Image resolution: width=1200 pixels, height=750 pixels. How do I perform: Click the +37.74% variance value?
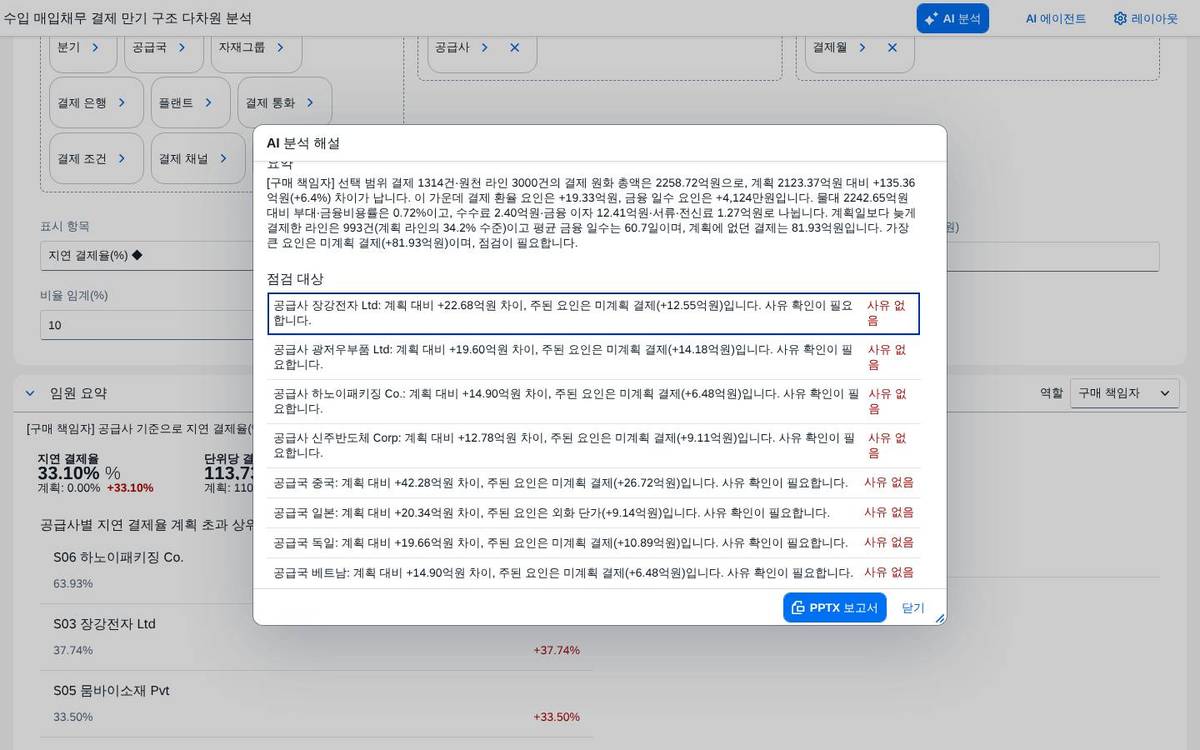[556, 650]
